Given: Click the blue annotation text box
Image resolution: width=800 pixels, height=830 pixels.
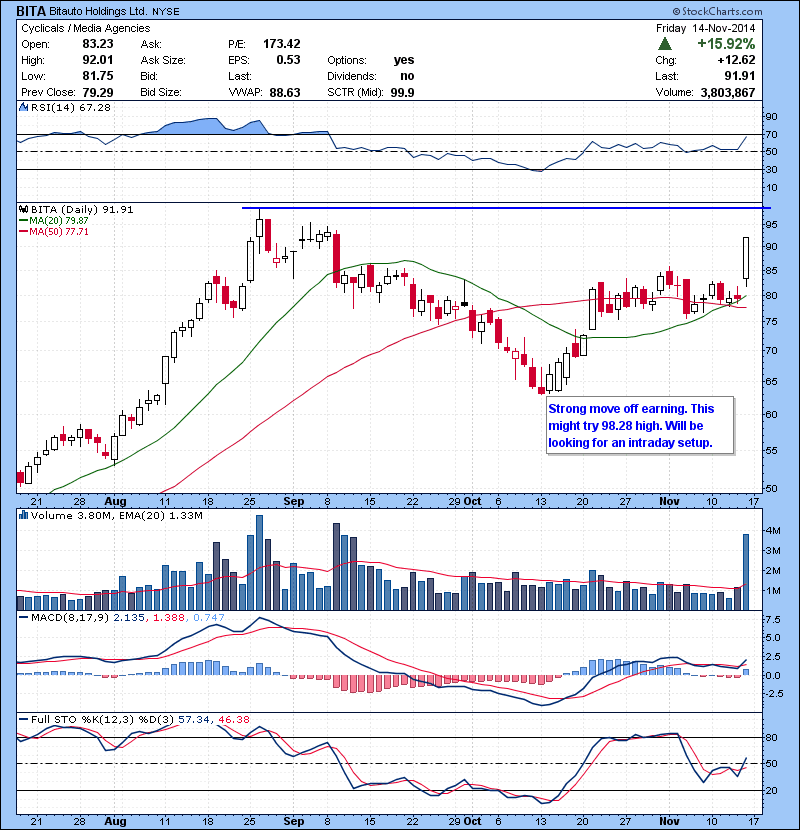Looking at the screenshot, I should (640, 425).
